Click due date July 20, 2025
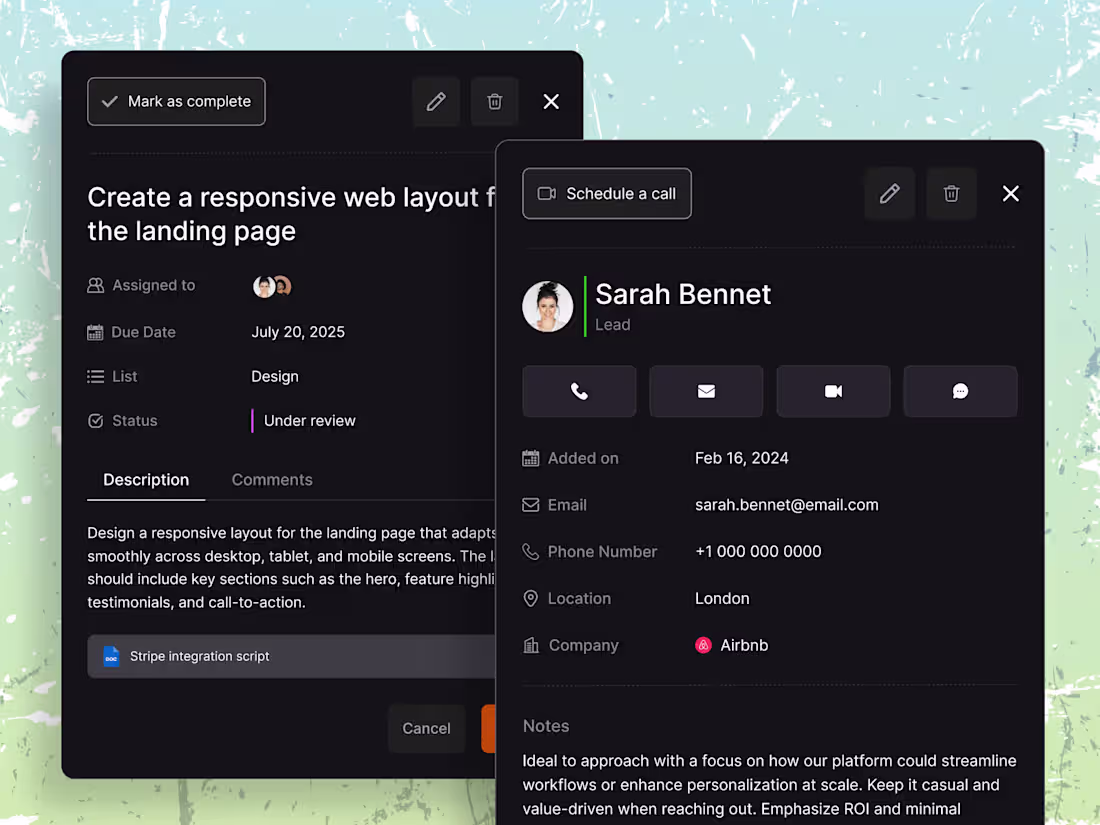Image resolution: width=1100 pixels, height=825 pixels. coord(298,332)
